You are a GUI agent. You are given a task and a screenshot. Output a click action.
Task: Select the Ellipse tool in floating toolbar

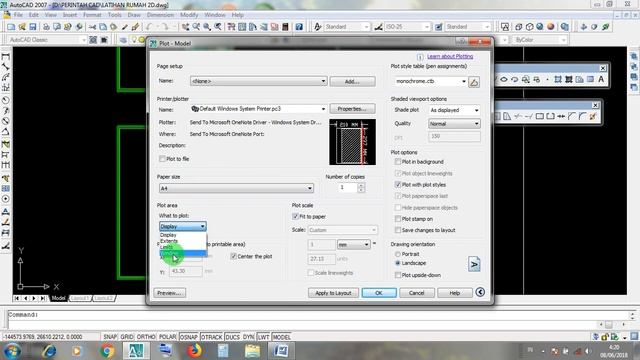pos(504,80)
